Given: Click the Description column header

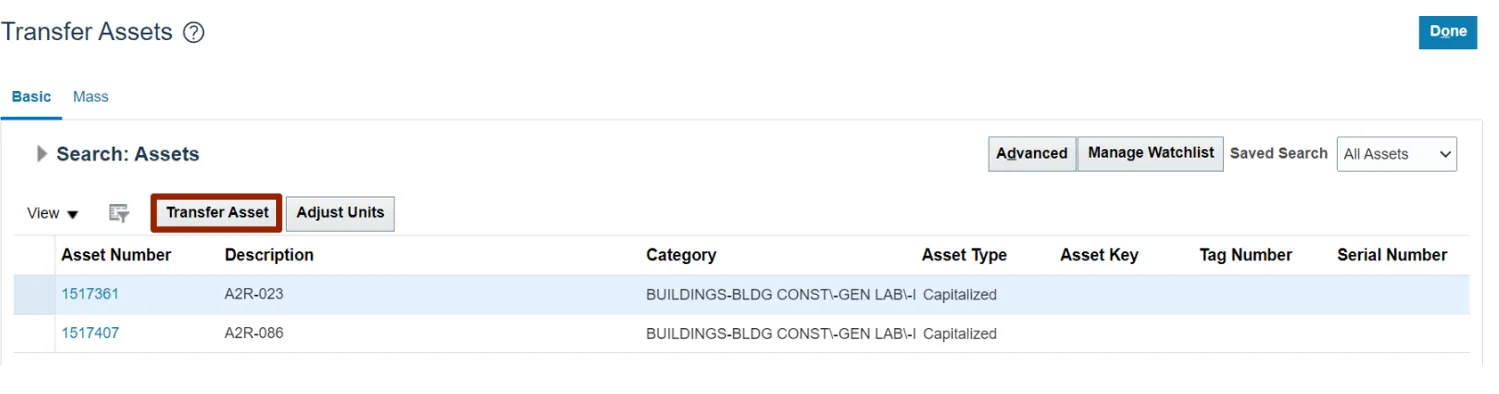Looking at the screenshot, I should (269, 255).
